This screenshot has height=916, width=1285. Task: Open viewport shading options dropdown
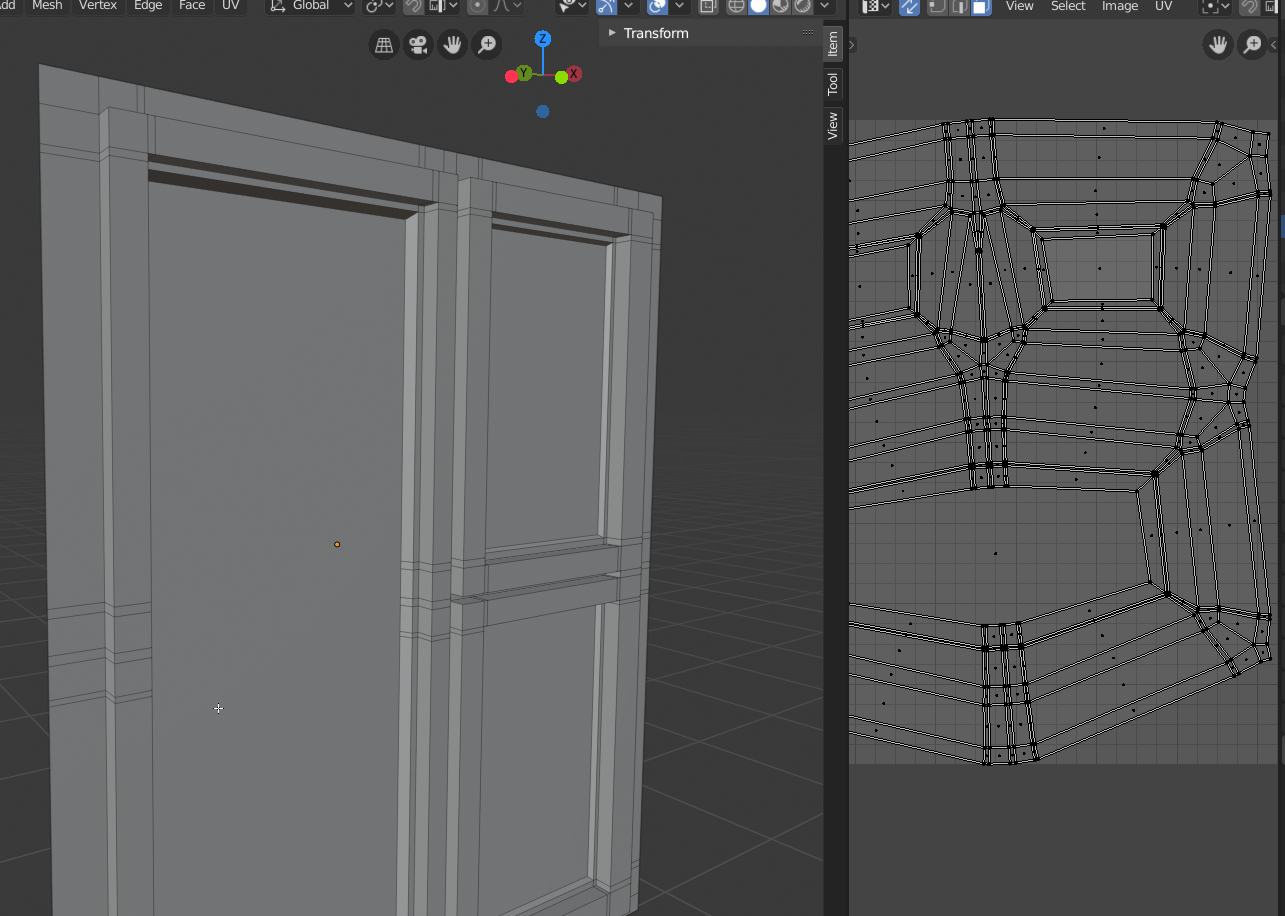[x=825, y=6]
